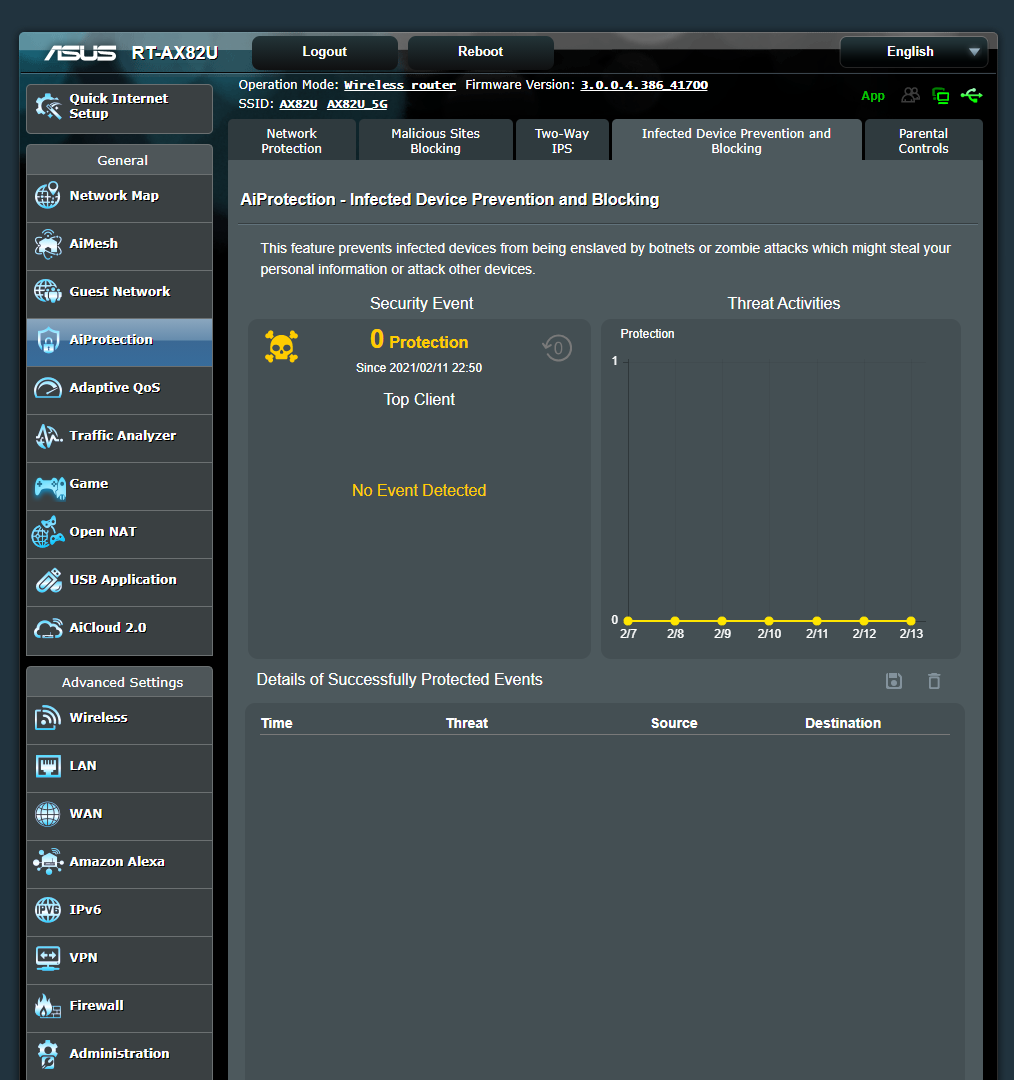Open Adaptive QoS menu label
The height and width of the screenshot is (1080, 1014).
(115, 388)
